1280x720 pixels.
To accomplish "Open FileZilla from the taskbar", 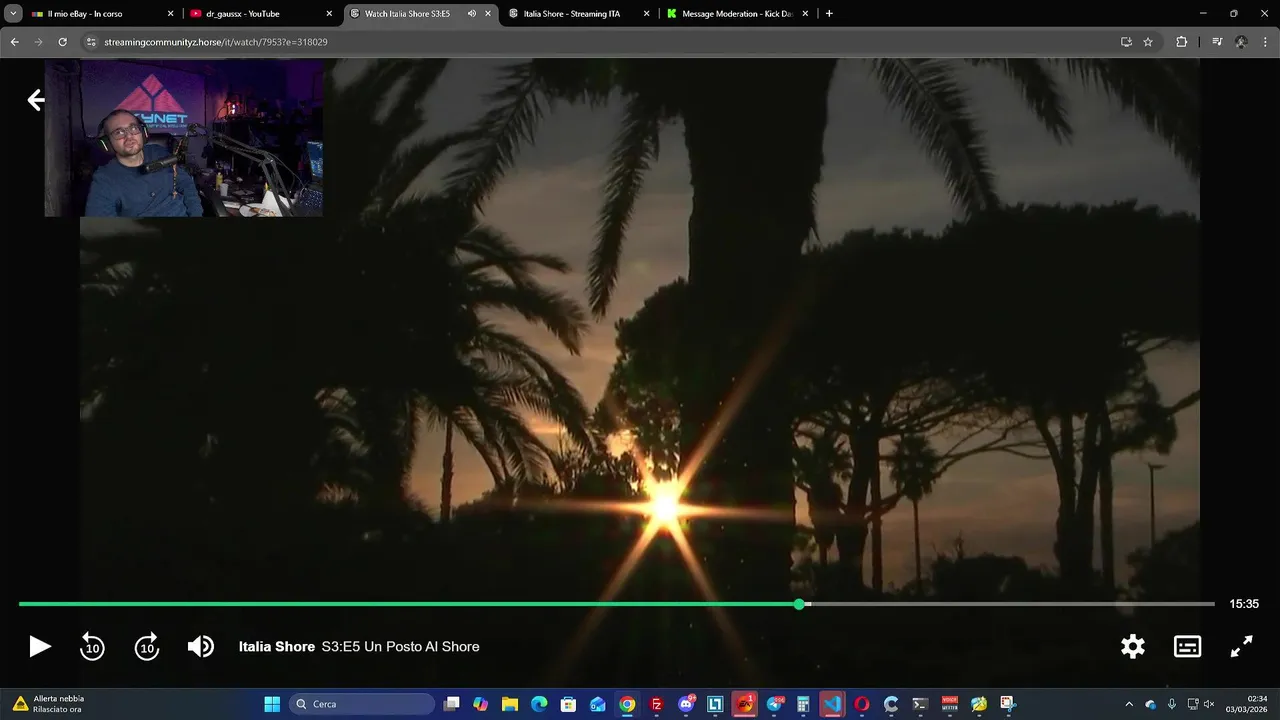I will pos(657,704).
